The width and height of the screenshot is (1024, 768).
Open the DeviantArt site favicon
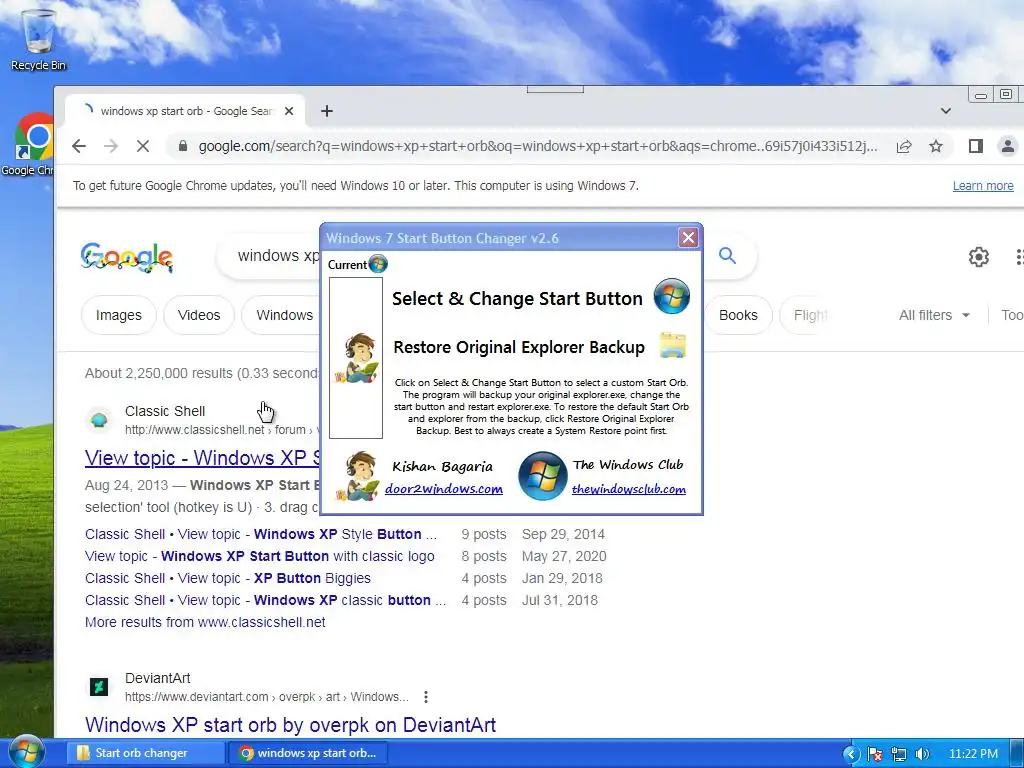click(99, 687)
